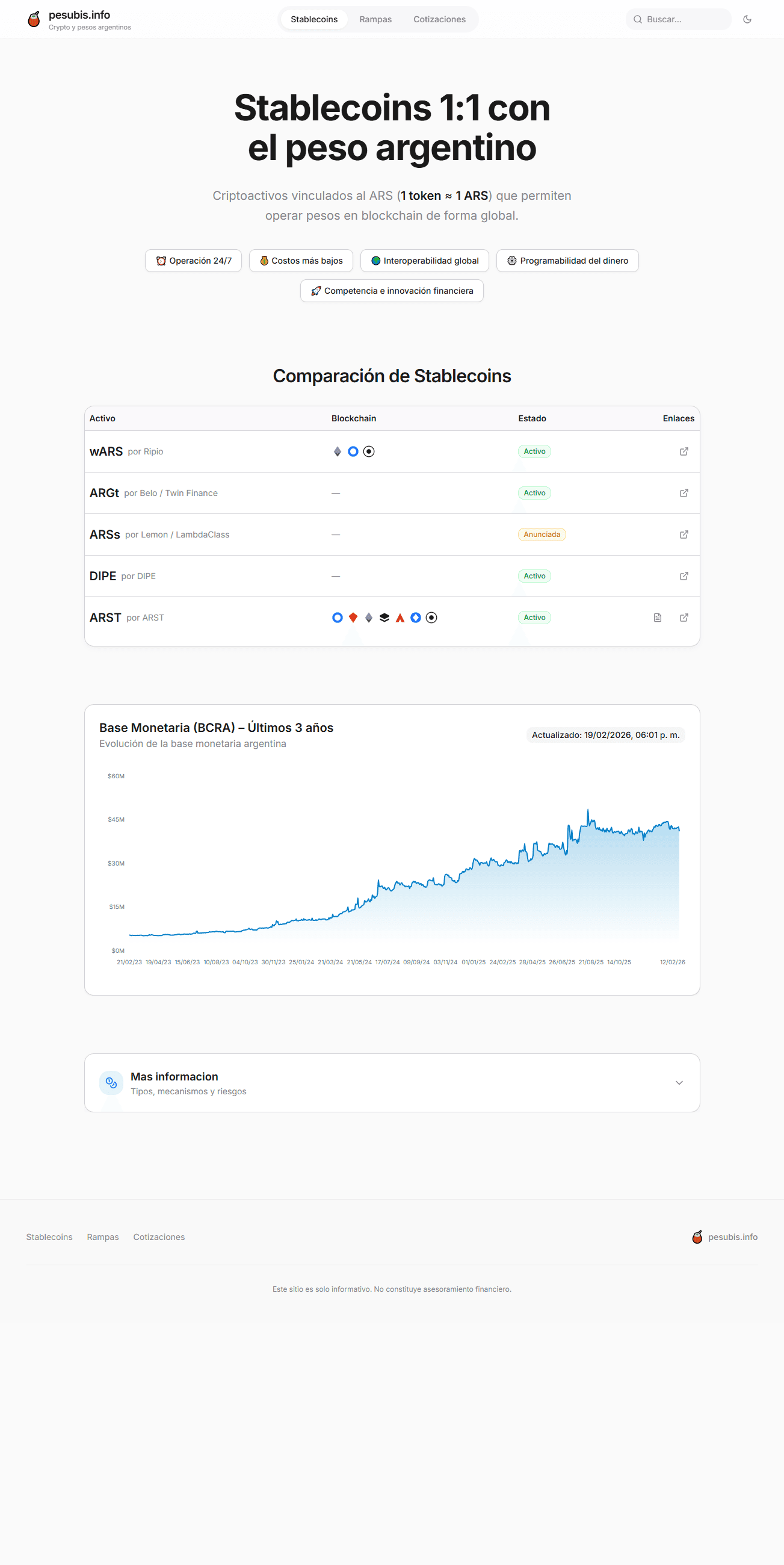Toggle dark mode with the moon icon
The width and height of the screenshot is (784, 1565).
click(x=747, y=19)
